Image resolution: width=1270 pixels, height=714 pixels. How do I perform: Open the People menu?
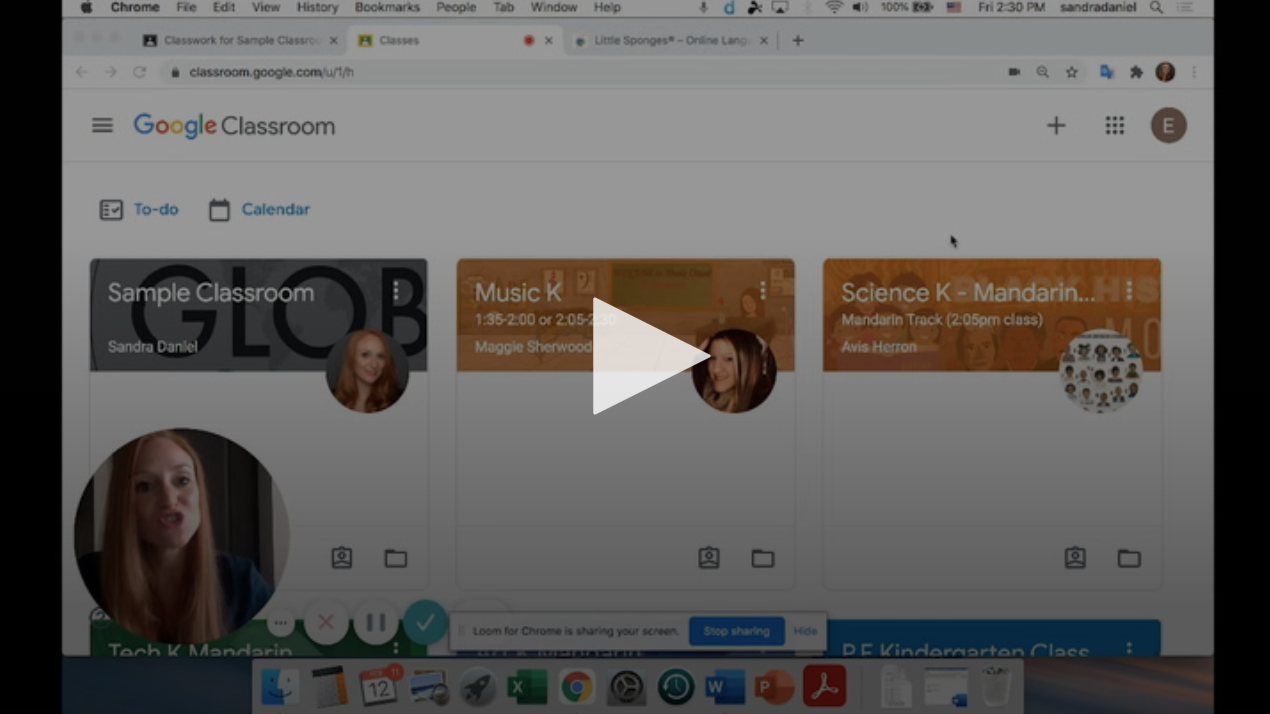456,7
